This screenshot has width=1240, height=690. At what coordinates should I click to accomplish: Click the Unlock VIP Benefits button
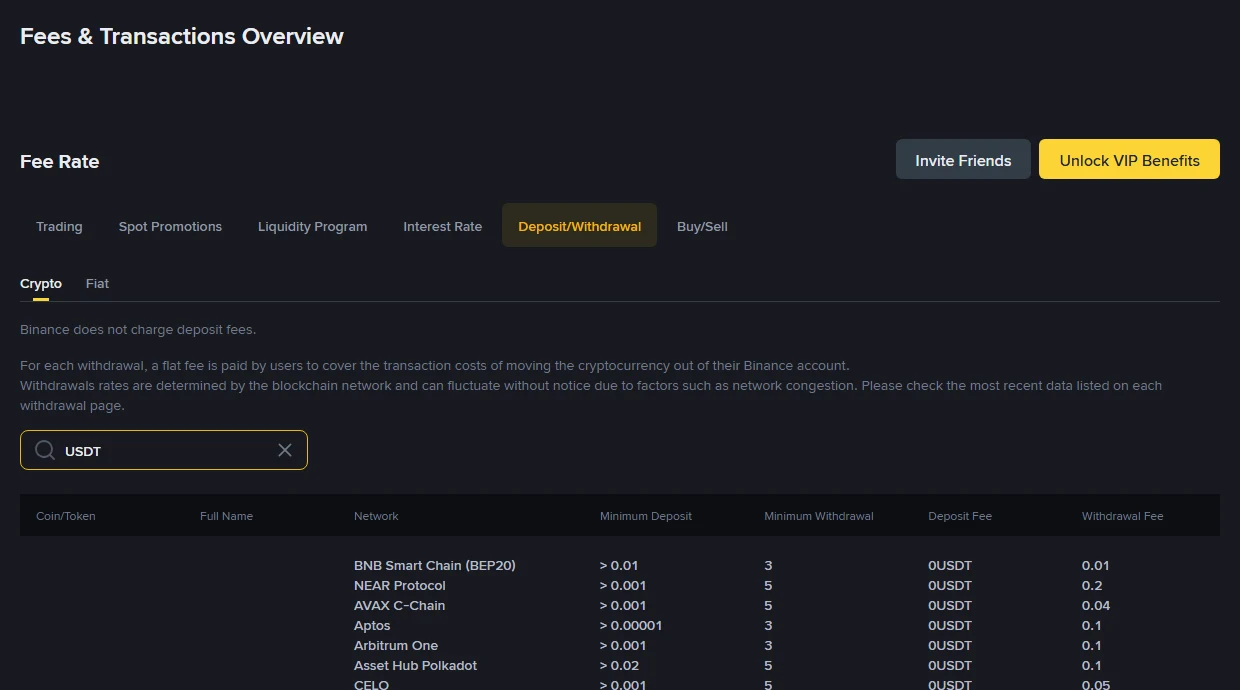pyautogui.click(x=1129, y=160)
